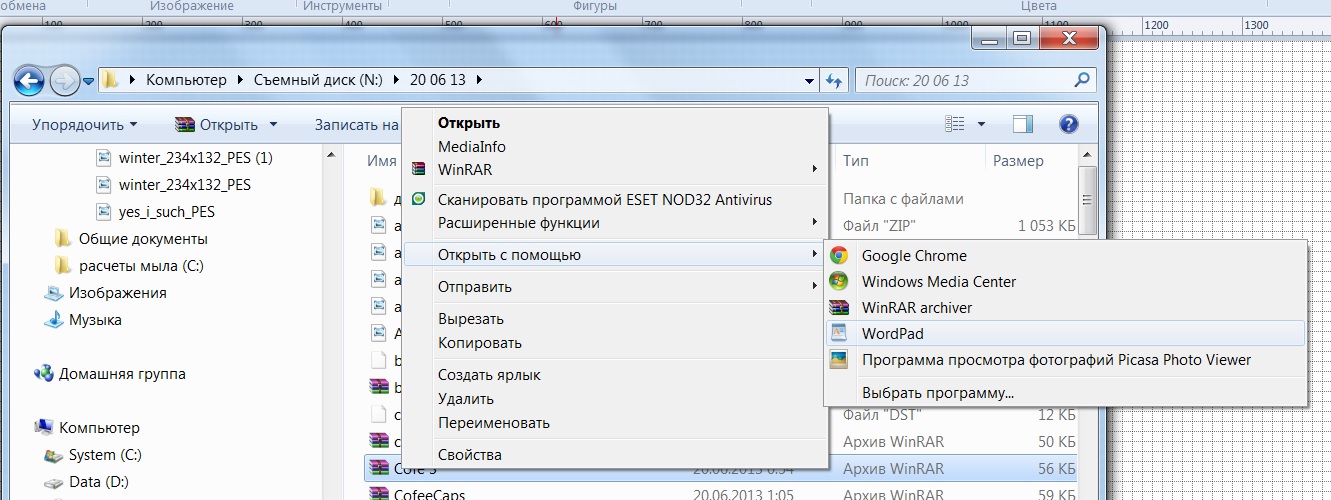
Task: Expand the view options dropdown arrow
Action: click(981, 124)
